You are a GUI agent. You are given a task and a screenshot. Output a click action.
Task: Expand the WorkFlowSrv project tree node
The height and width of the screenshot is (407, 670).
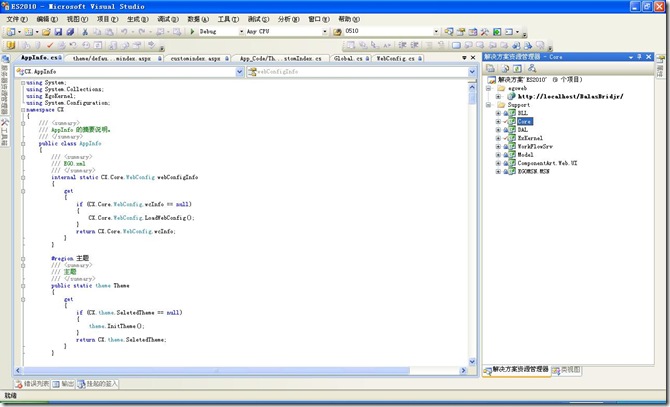coord(498,147)
